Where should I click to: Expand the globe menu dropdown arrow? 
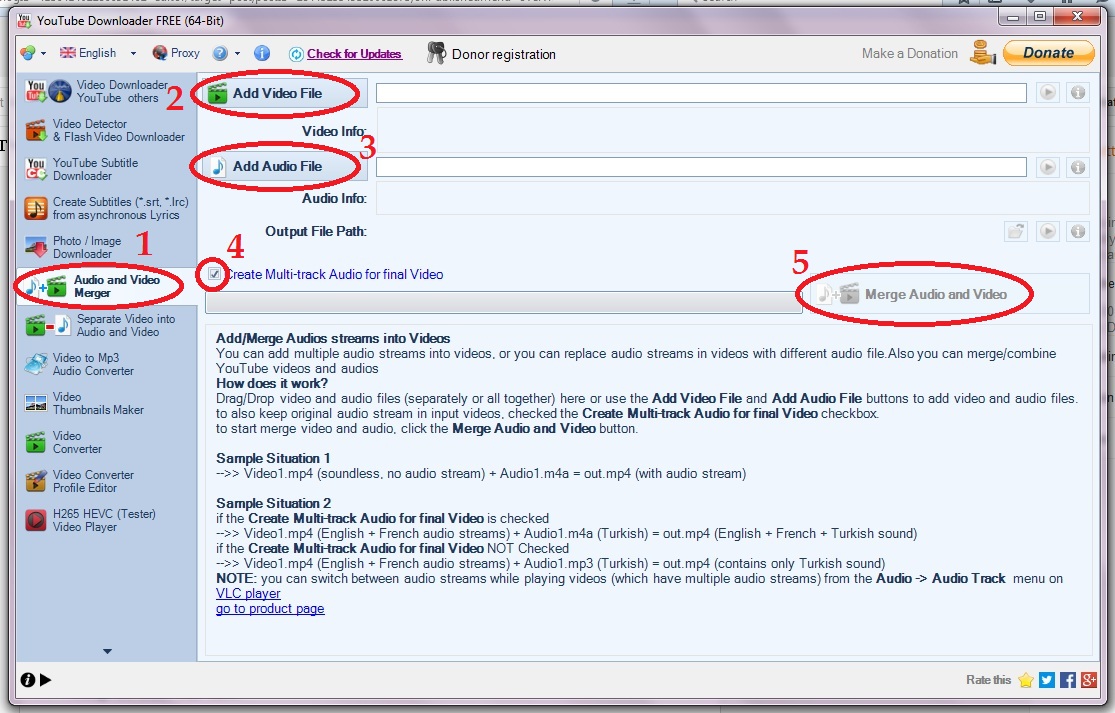click(43, 54)
